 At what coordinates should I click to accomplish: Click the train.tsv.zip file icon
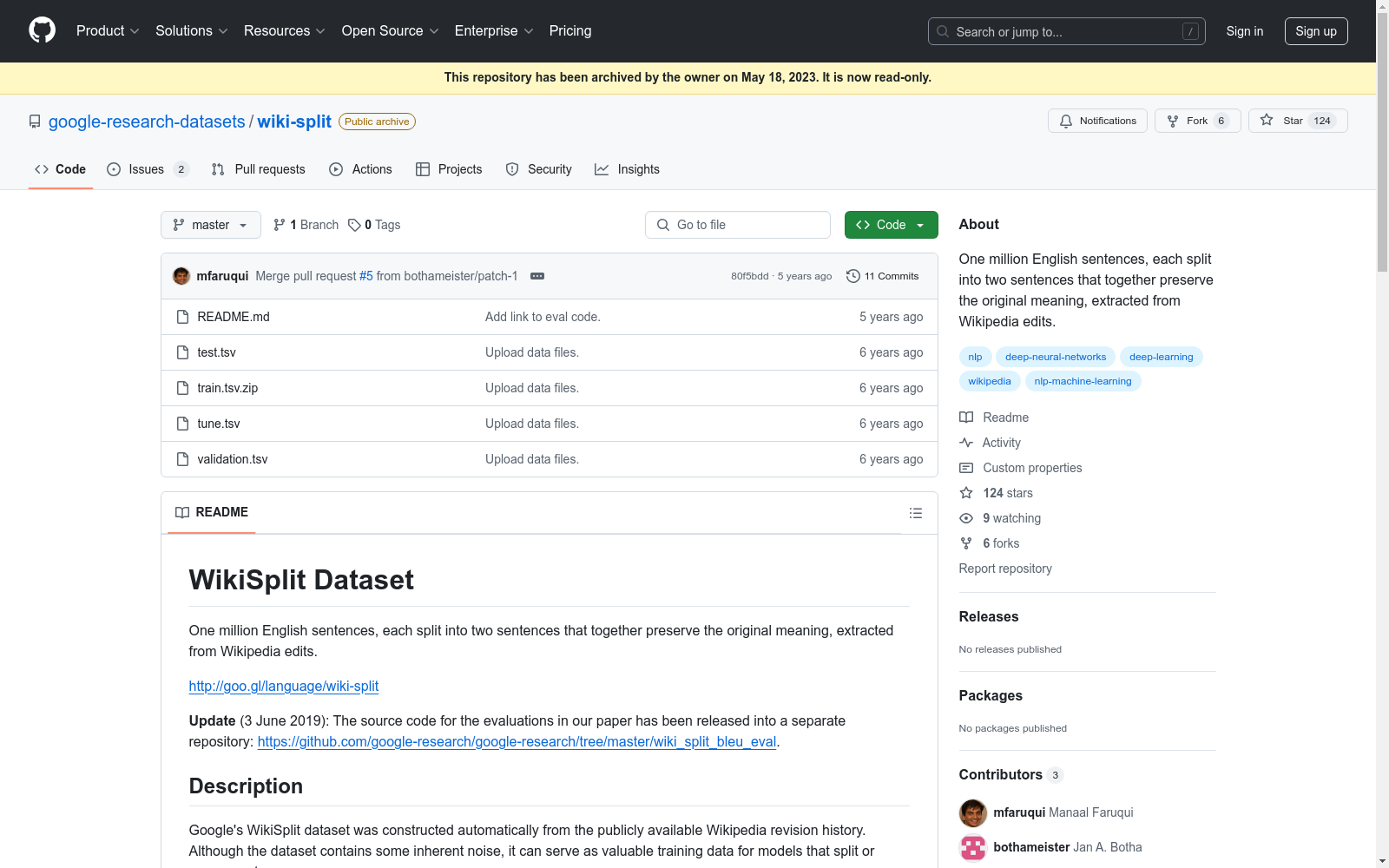(x=182, y=388)
